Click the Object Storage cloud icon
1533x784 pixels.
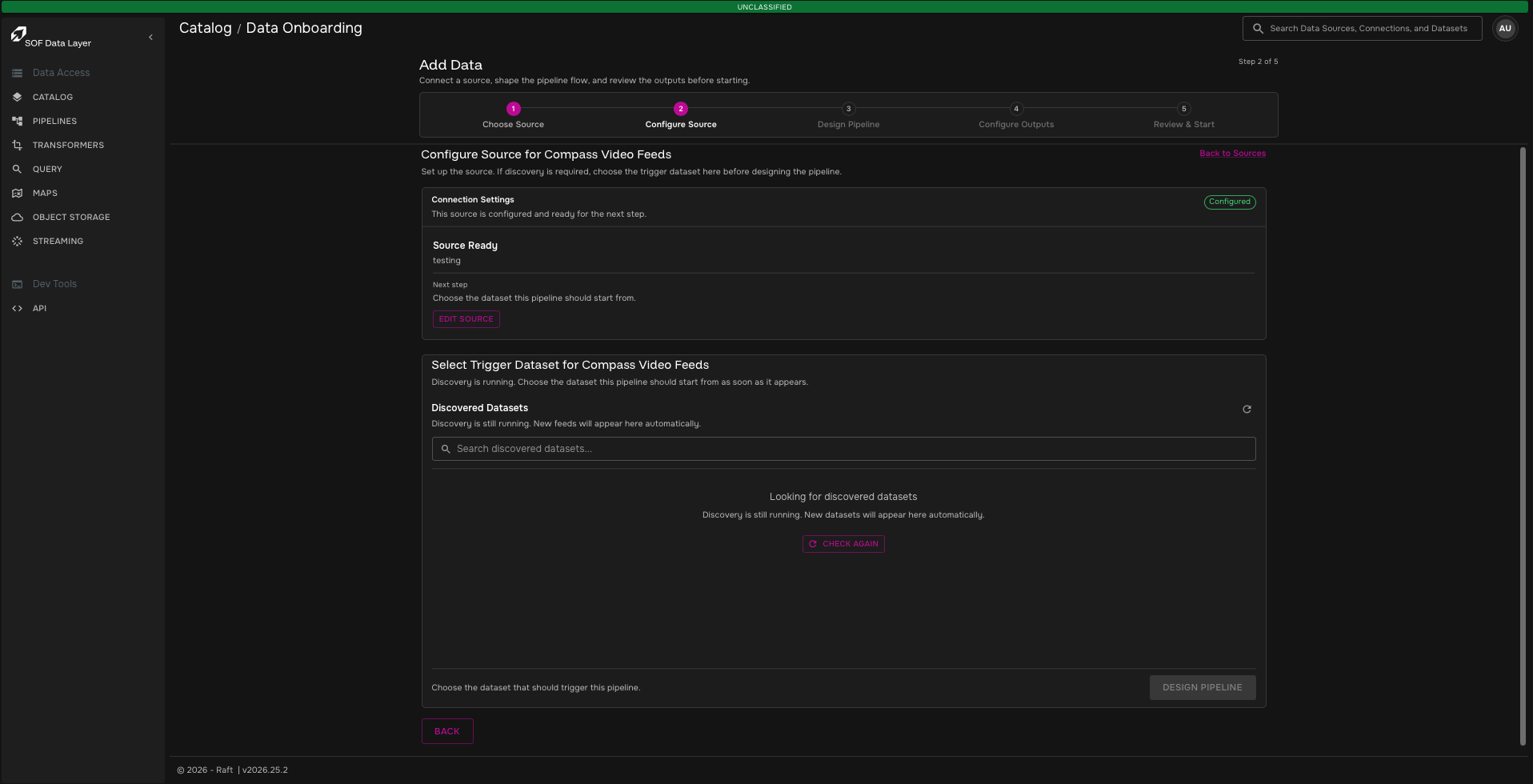click(x=17, y=217)
